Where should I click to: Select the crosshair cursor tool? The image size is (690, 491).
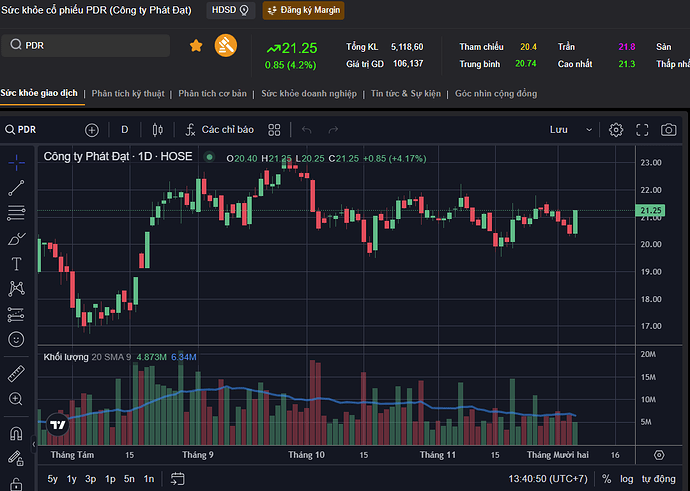tap(16, 160)
